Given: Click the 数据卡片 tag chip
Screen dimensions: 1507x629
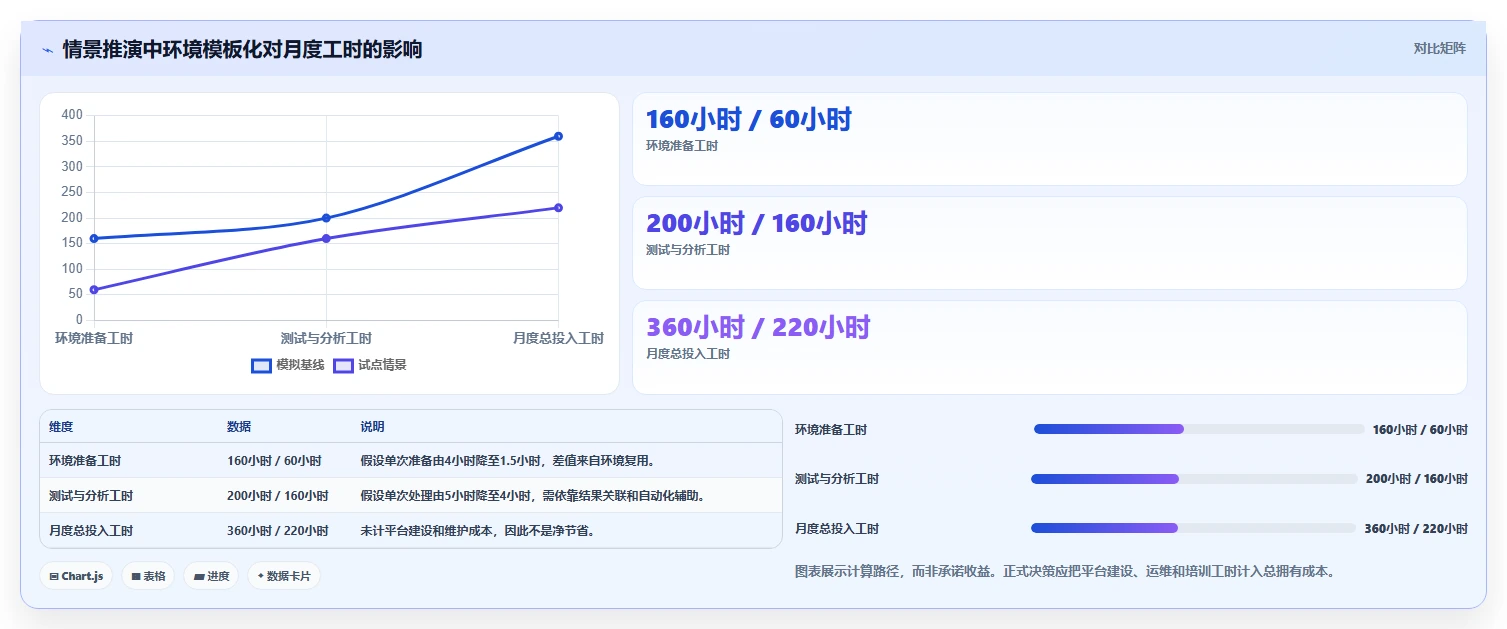Looking at the screenshot, I should [284, 576].
